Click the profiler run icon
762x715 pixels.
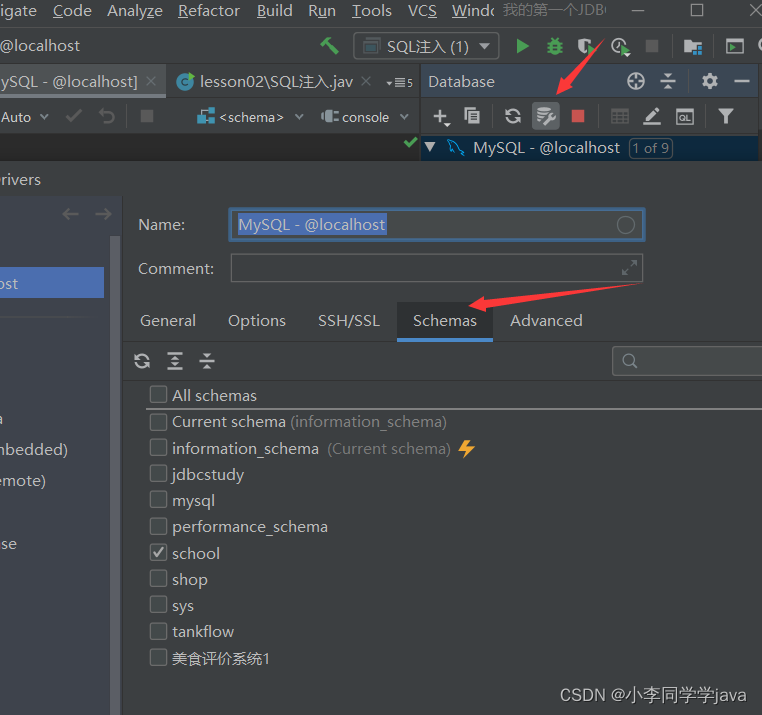coord(621,47)
